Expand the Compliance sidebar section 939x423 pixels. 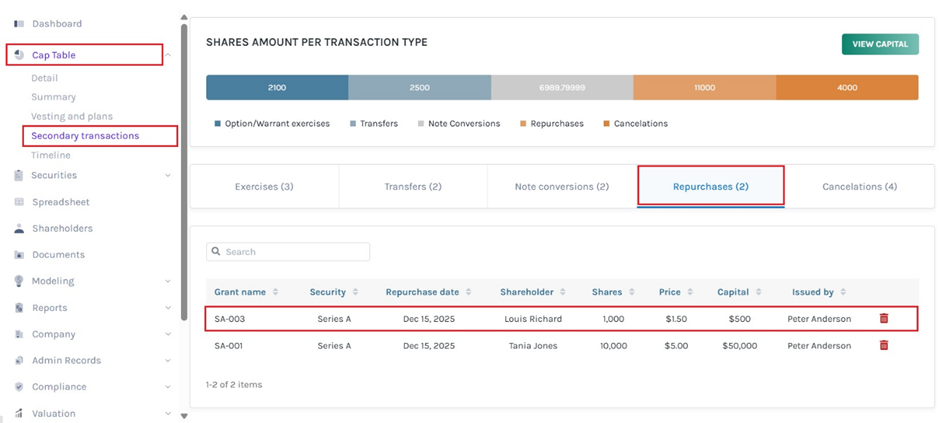point(167,387)
